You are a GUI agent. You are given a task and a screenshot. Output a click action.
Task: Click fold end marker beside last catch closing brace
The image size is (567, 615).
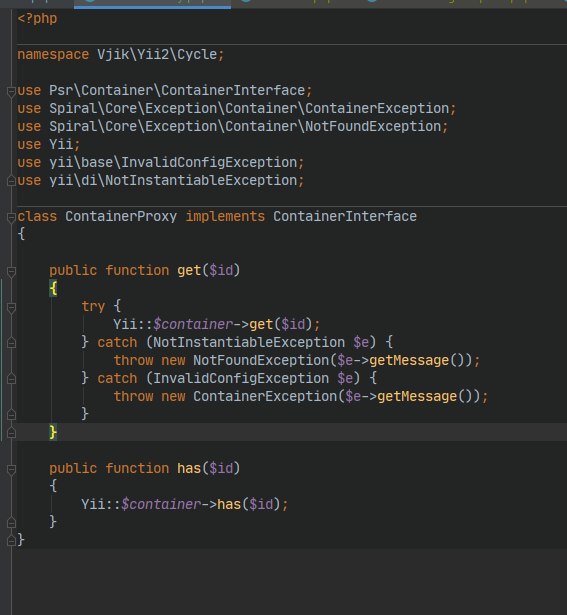[x=11, y=414]
